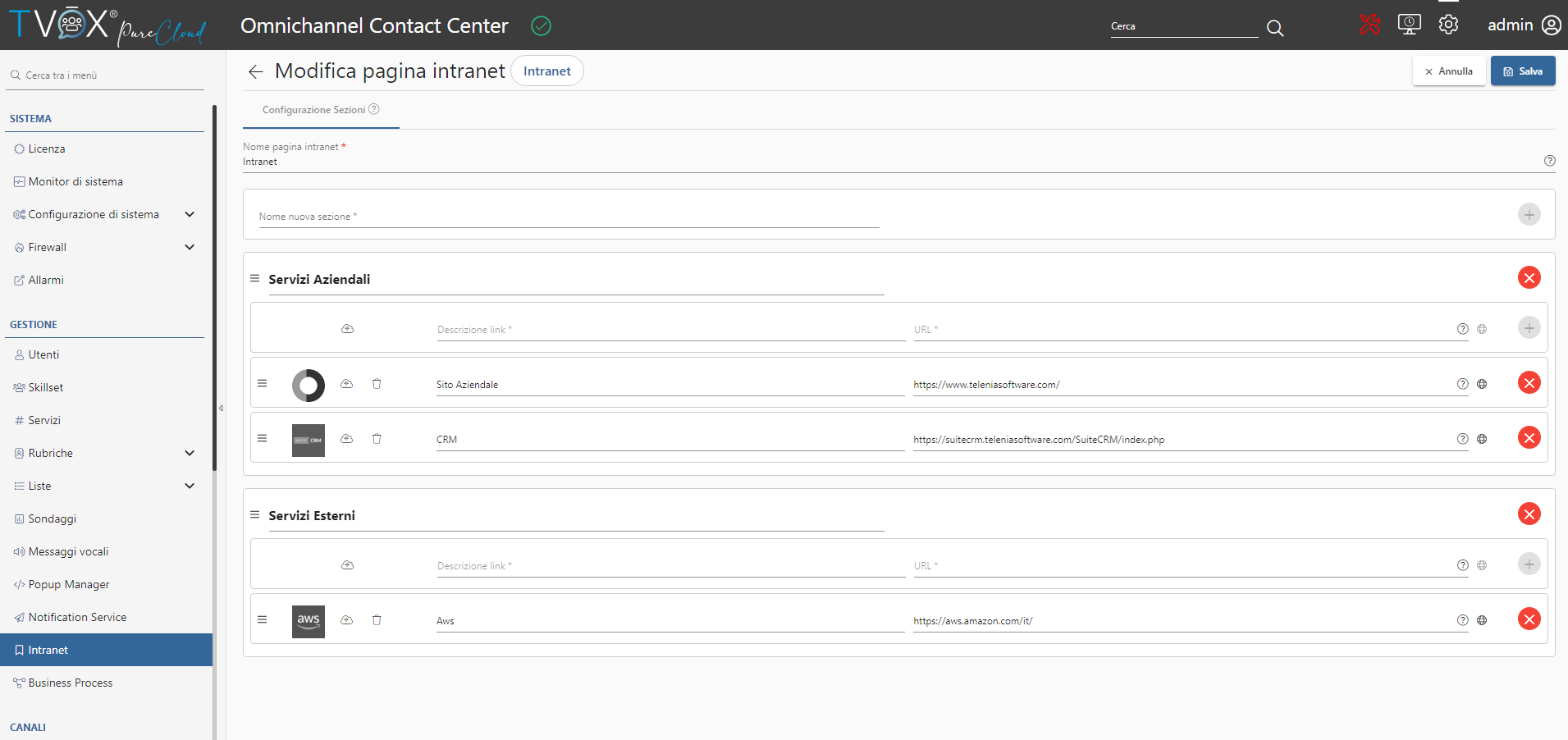Screen dimensions: 1568x740
Task: Click URL help icon in CRM row
Action: (x=1462, y=439)
